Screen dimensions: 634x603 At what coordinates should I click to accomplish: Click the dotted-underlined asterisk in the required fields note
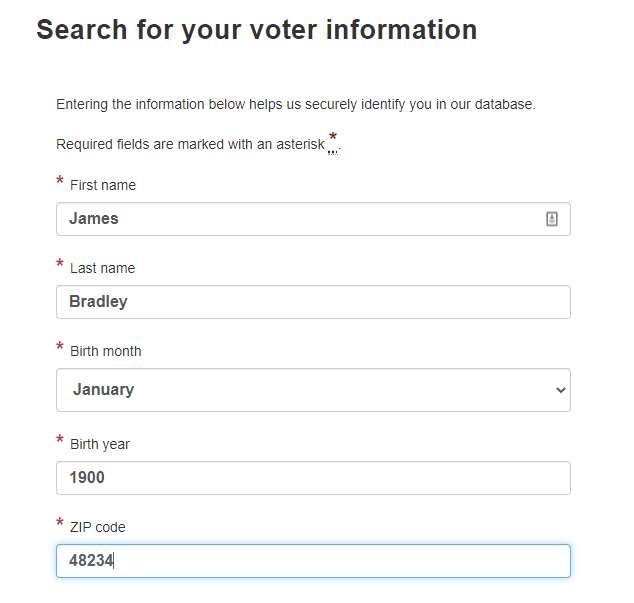[333, 142]
